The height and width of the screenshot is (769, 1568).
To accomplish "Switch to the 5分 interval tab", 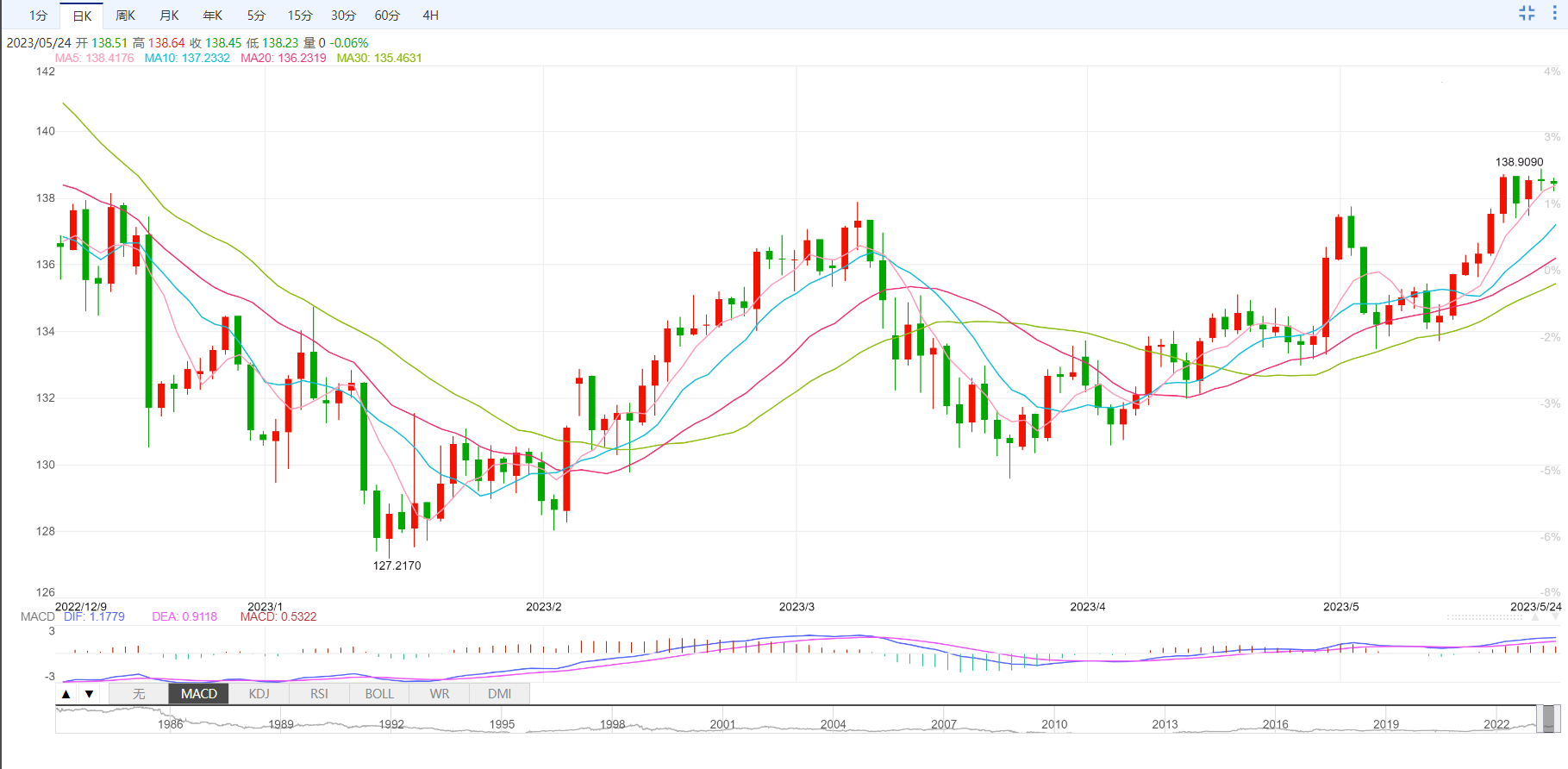I will [x=256, y=16].
